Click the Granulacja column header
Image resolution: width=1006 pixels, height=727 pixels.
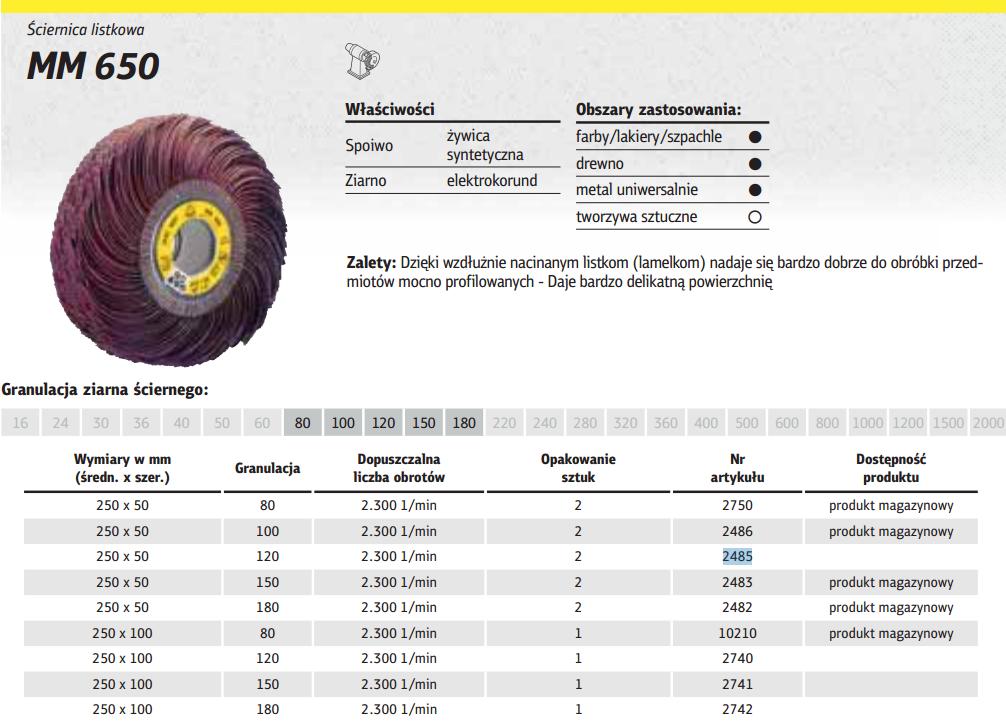click(268, 468)
